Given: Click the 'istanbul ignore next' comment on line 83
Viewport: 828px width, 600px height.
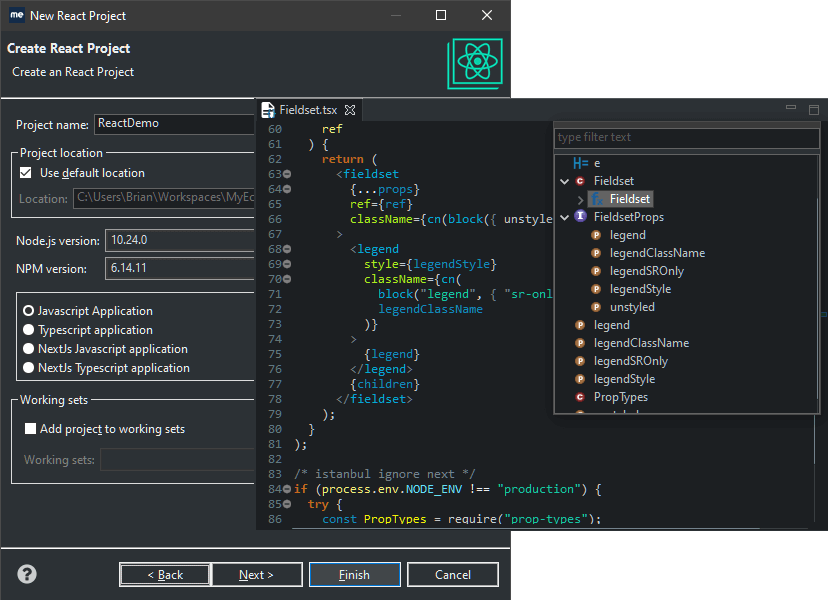Looking at the screenshot, I should [385, 474].
